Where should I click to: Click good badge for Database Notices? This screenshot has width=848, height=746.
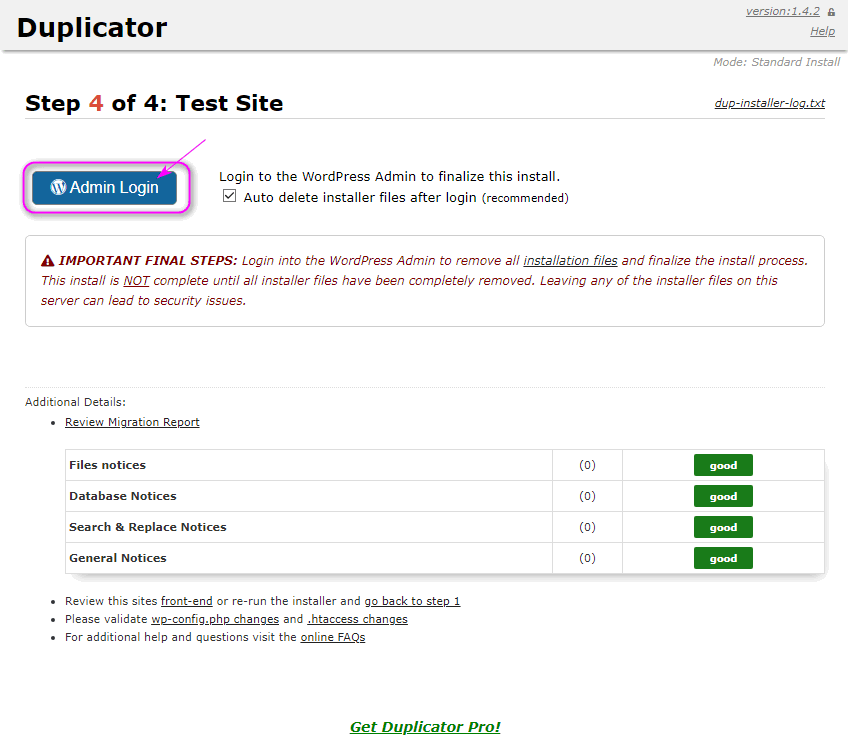(723, 496)
